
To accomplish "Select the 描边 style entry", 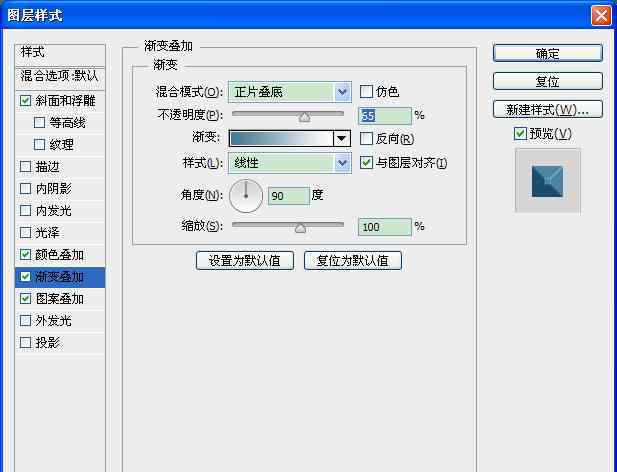I will pos(47,167).
